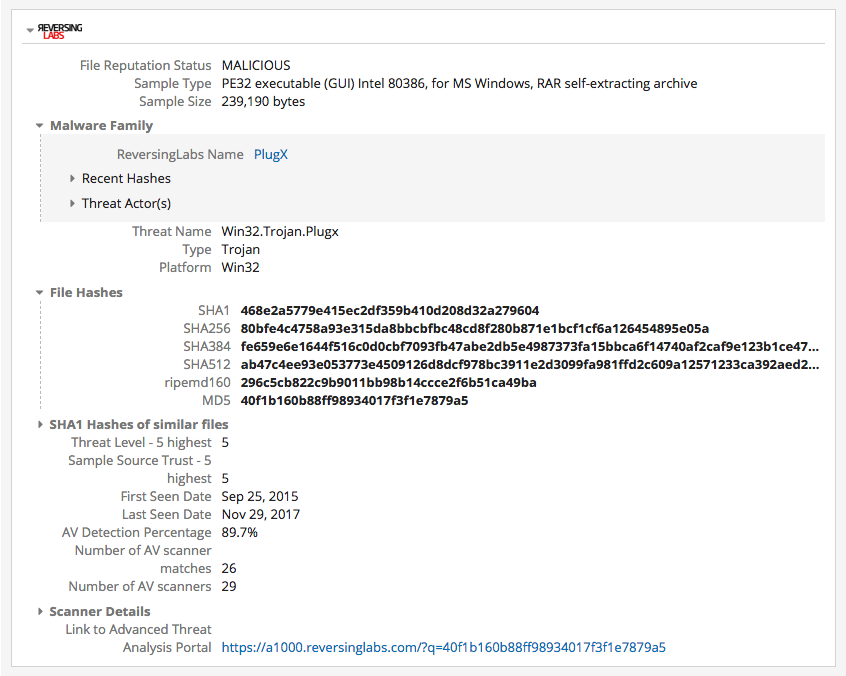Expand SHA1 Hashes of similar files
This screenshot has height=676, width=846.
(40, 425)
